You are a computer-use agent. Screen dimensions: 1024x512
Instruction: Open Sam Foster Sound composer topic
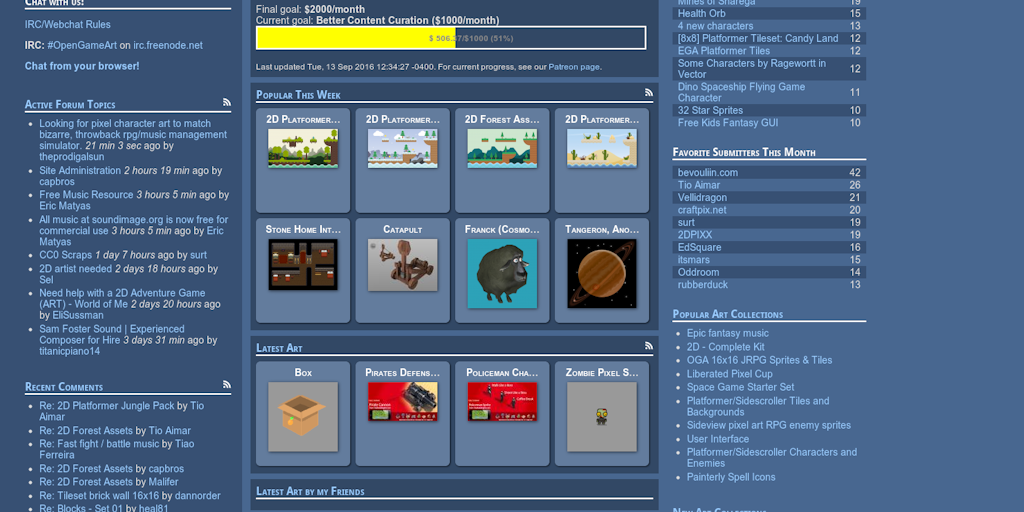112,334
